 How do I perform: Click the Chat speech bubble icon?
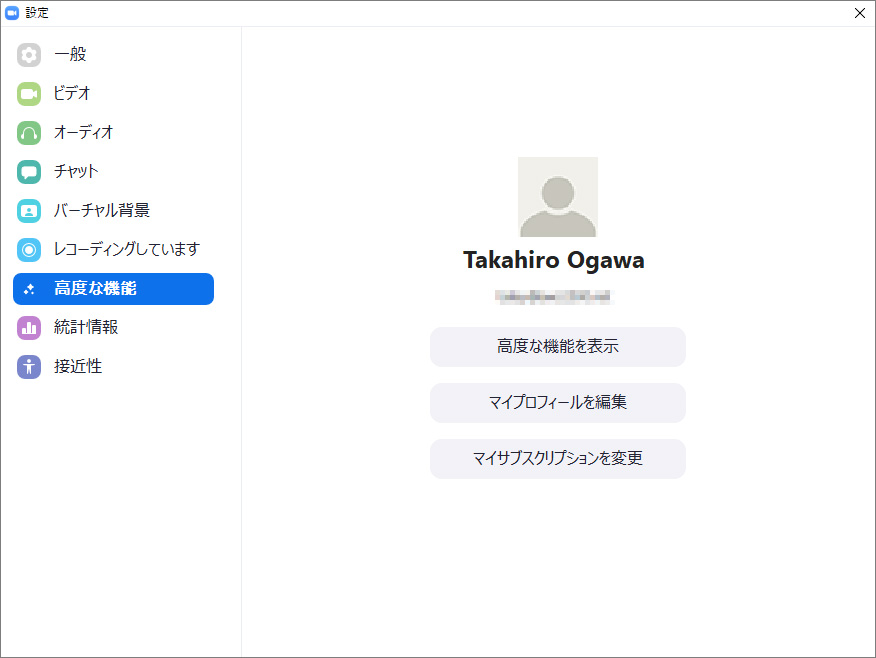(29, 172)
